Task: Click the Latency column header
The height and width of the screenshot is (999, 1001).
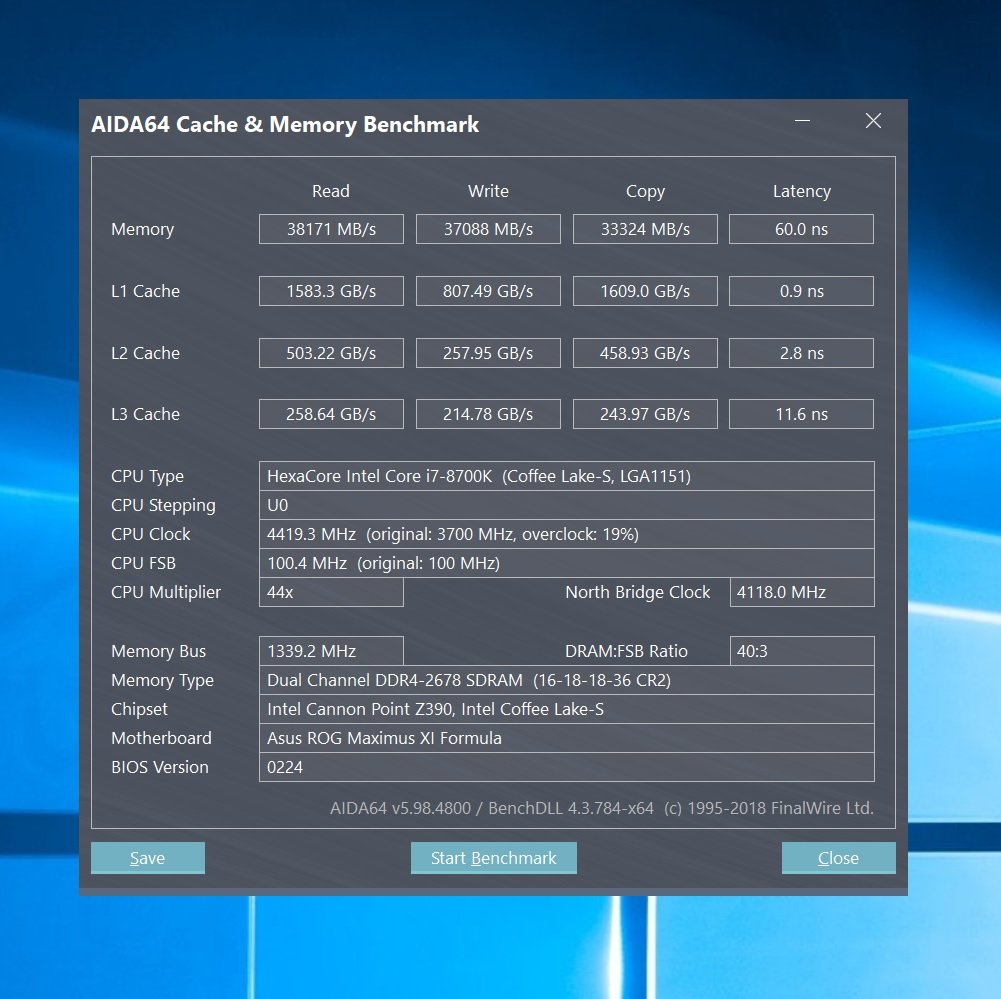Action: (802, 192)
